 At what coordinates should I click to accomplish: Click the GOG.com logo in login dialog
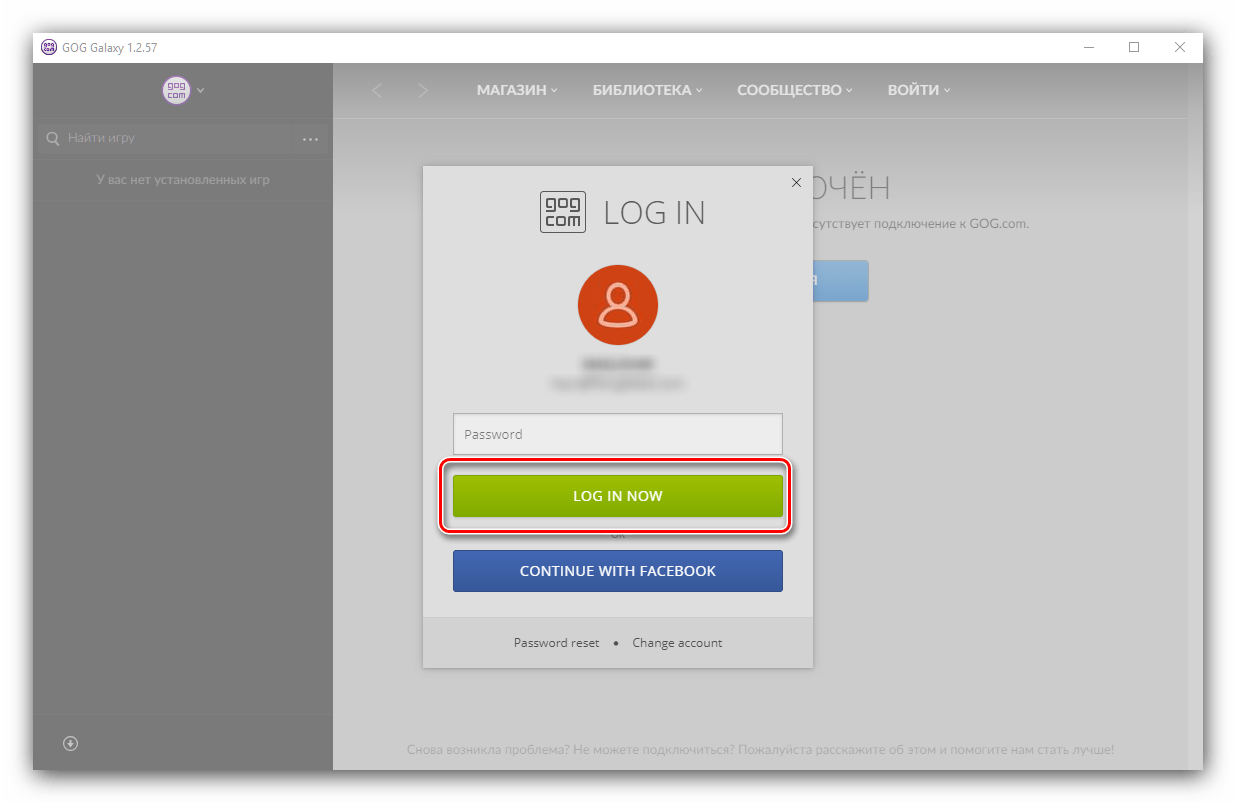pos(563,212)
